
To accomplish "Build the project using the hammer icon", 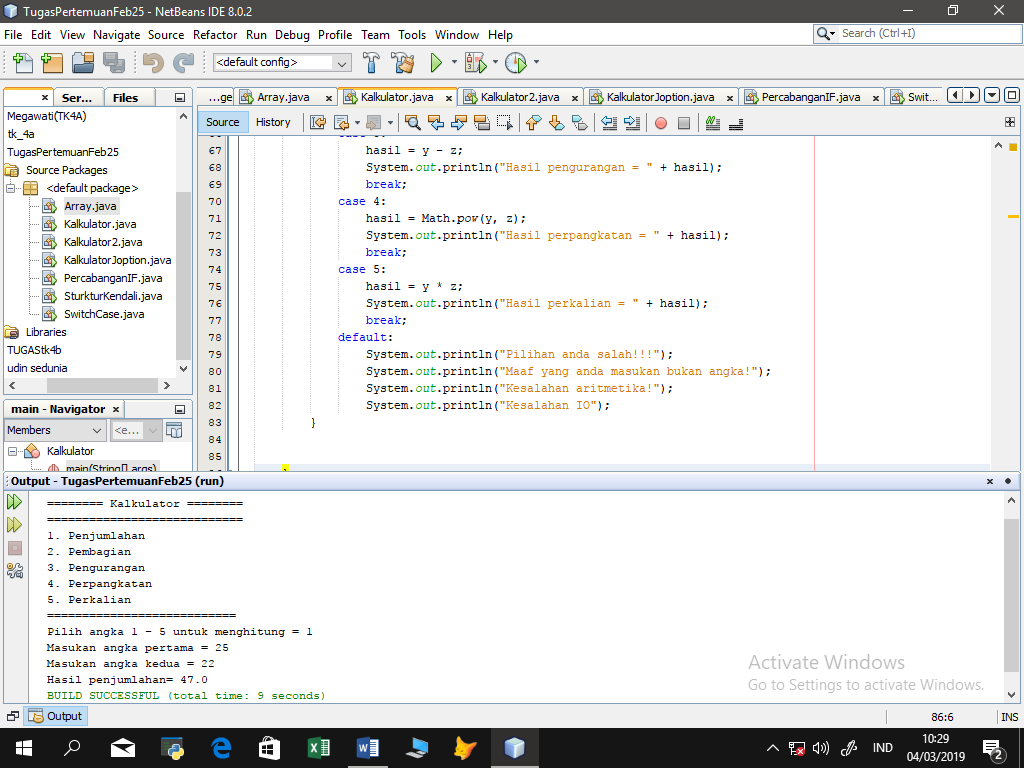I will click(370, 61).
